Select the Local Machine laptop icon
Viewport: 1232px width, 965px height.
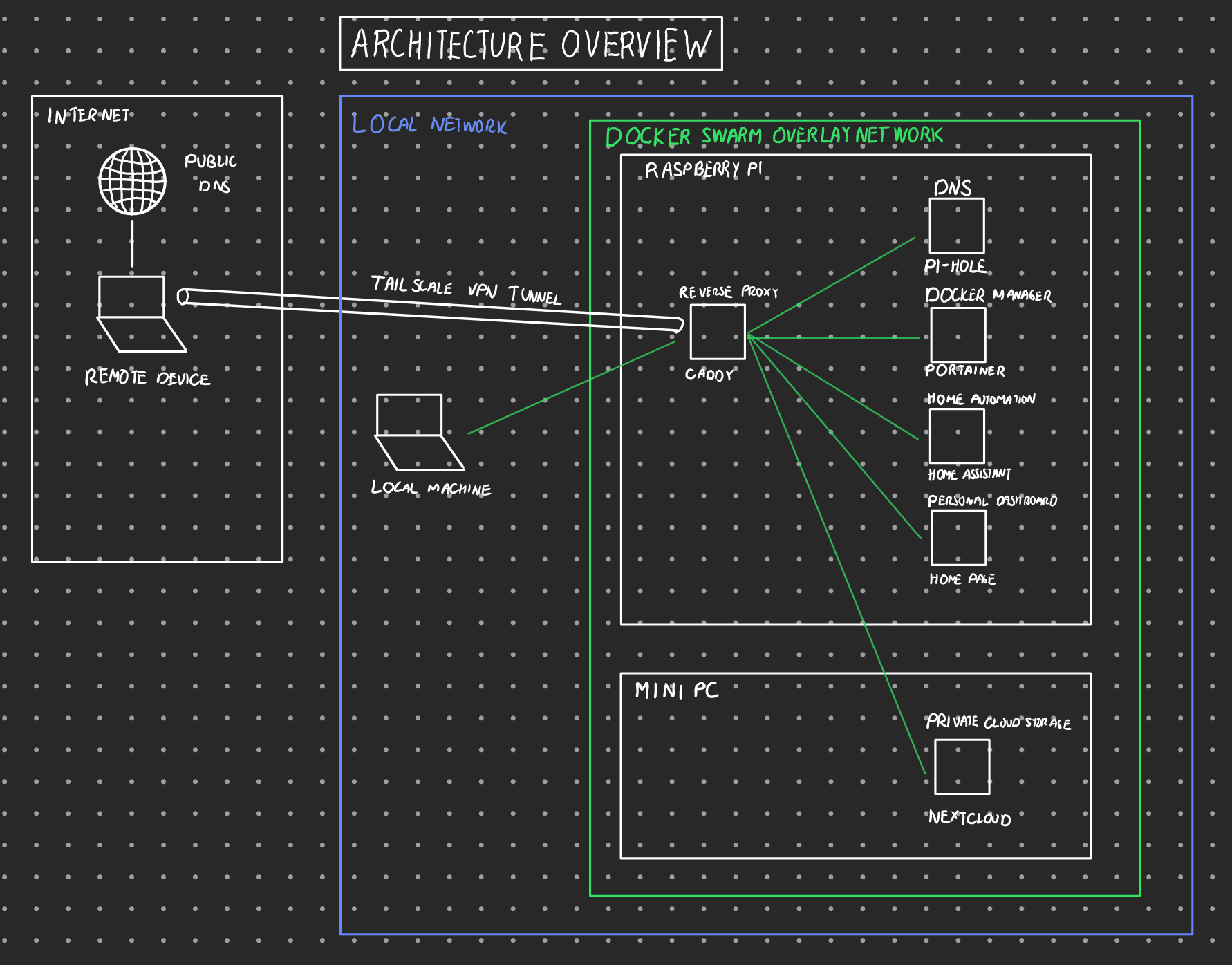[x=419, y=432]
